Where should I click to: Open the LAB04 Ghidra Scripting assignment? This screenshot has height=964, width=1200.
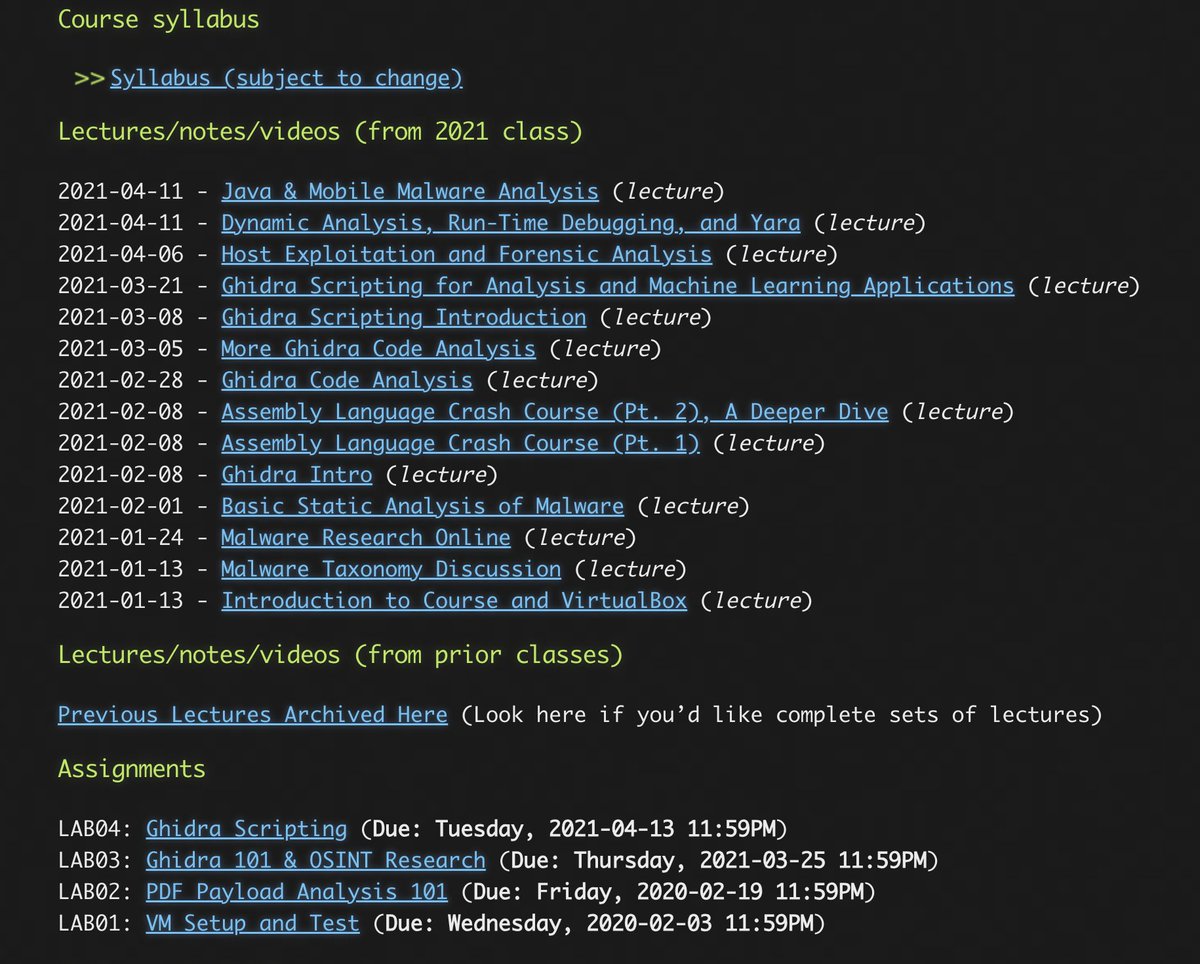coord(245,828)
